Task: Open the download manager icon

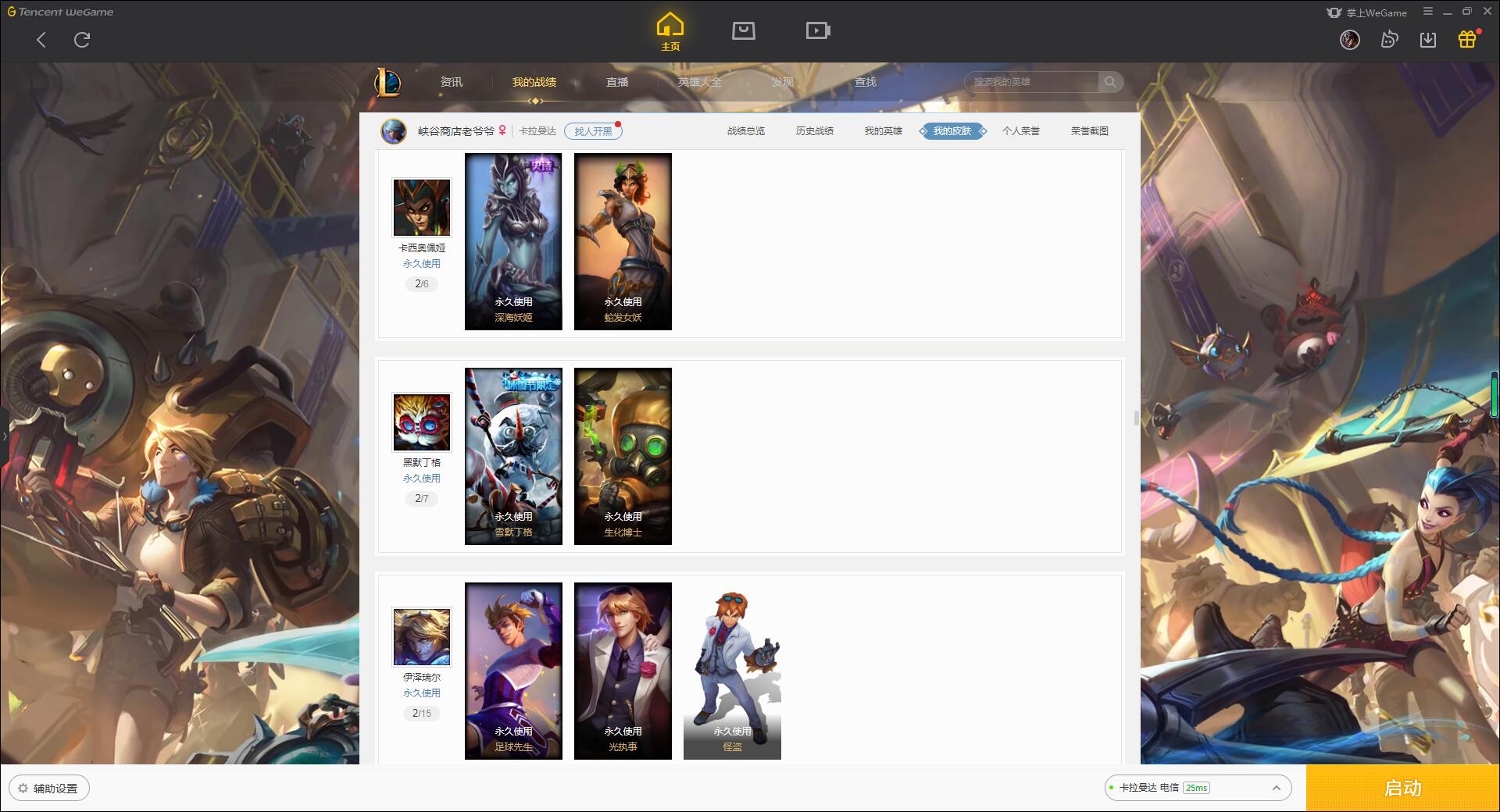Action: tap(1428, 40)
